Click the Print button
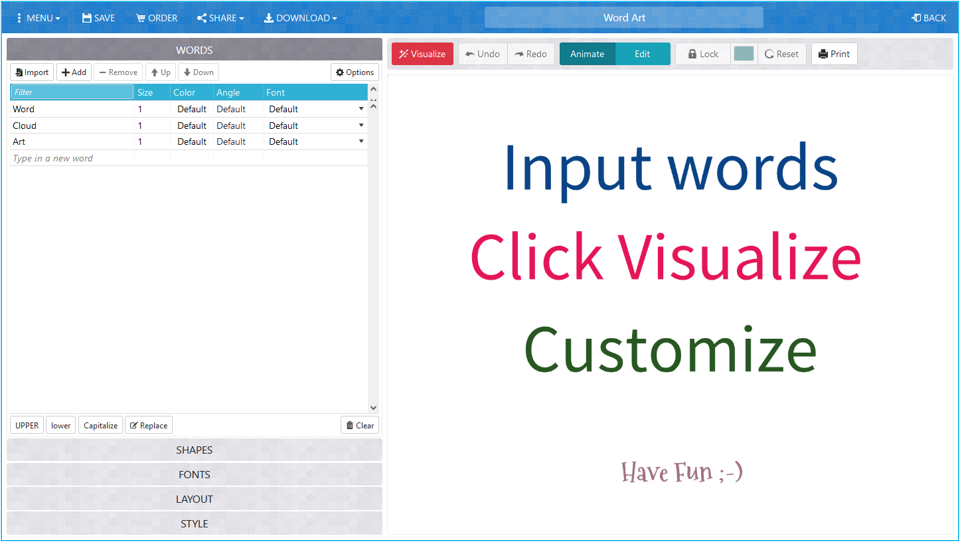Screen dimensions: 960x542 834,54
